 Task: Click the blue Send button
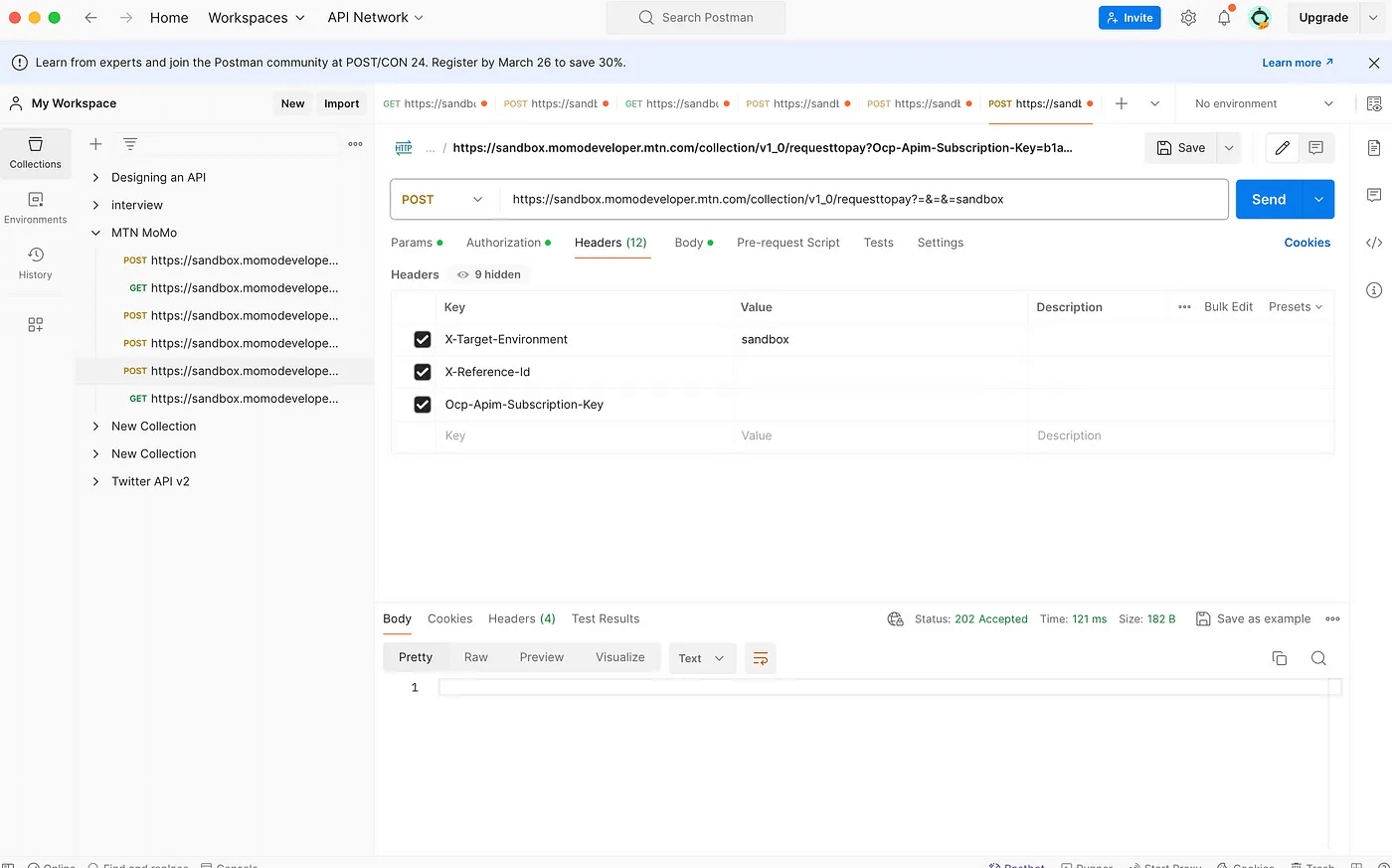[x=1269, y=199]
